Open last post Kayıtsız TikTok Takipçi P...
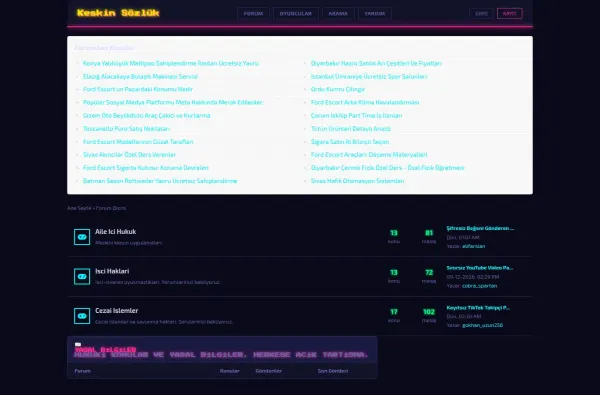 [478, 308]
